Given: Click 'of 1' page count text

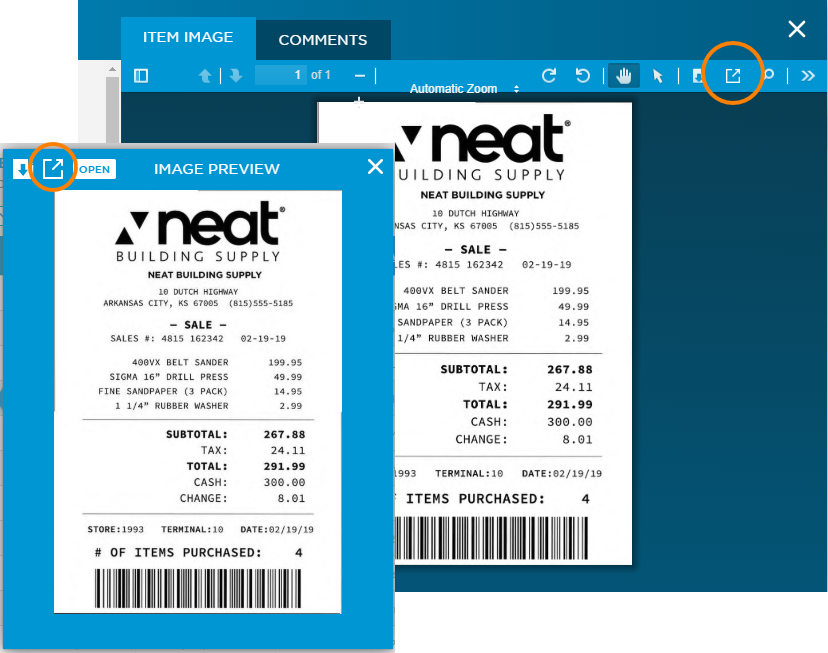Looking at the screenshot, I should (x=321, y=75).
